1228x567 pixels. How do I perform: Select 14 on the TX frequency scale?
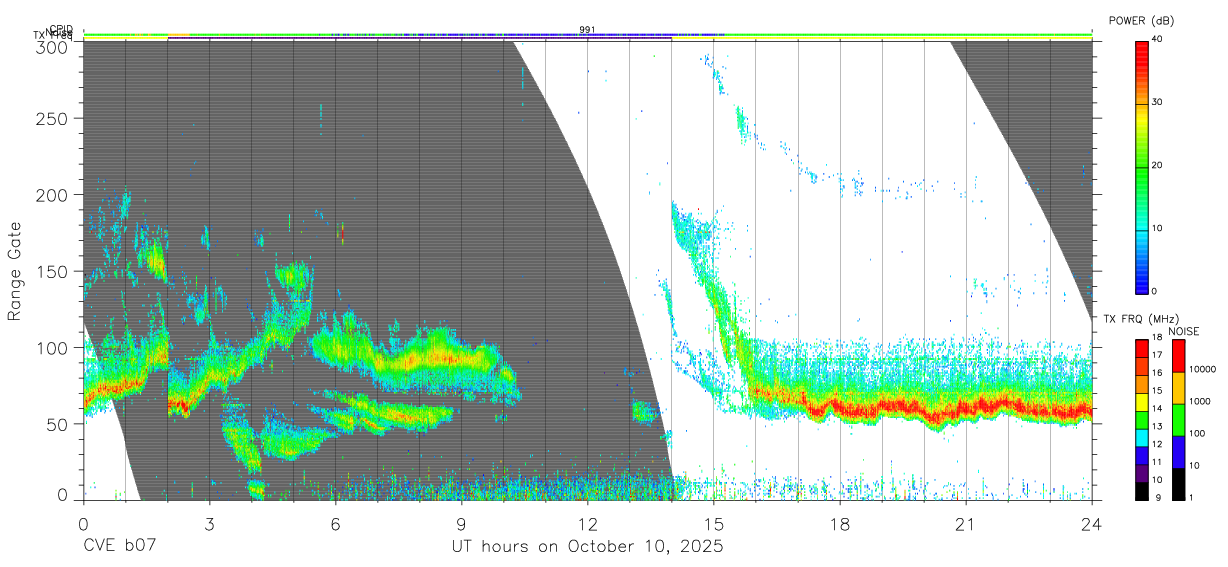[1157, 409]
